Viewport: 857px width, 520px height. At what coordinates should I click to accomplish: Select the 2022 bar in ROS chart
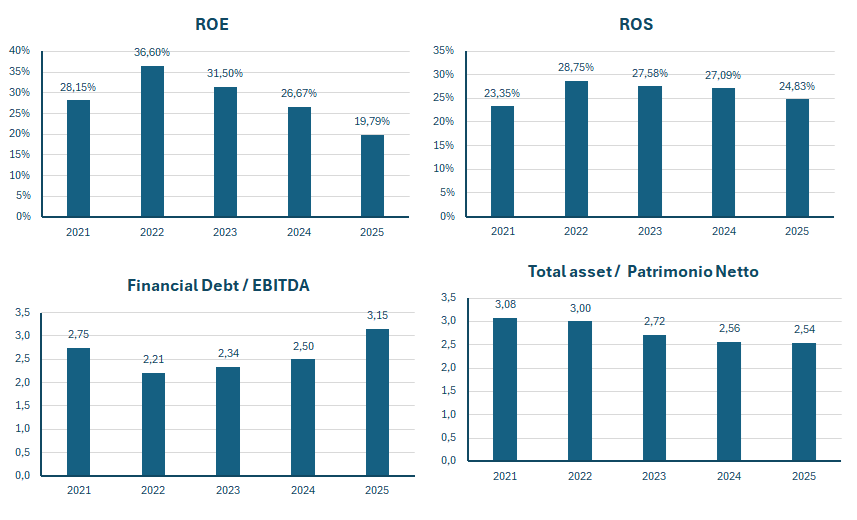[x=576, y=149]
